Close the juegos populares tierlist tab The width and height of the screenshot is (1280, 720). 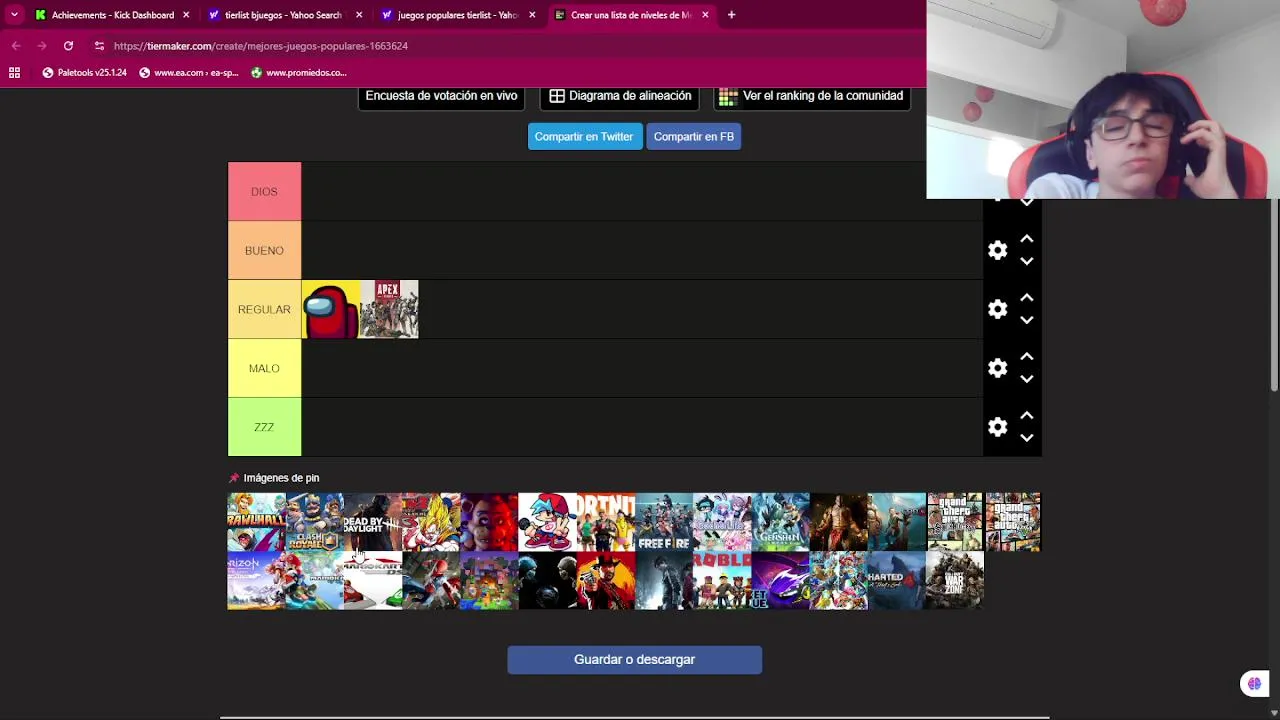coord(532,15)
